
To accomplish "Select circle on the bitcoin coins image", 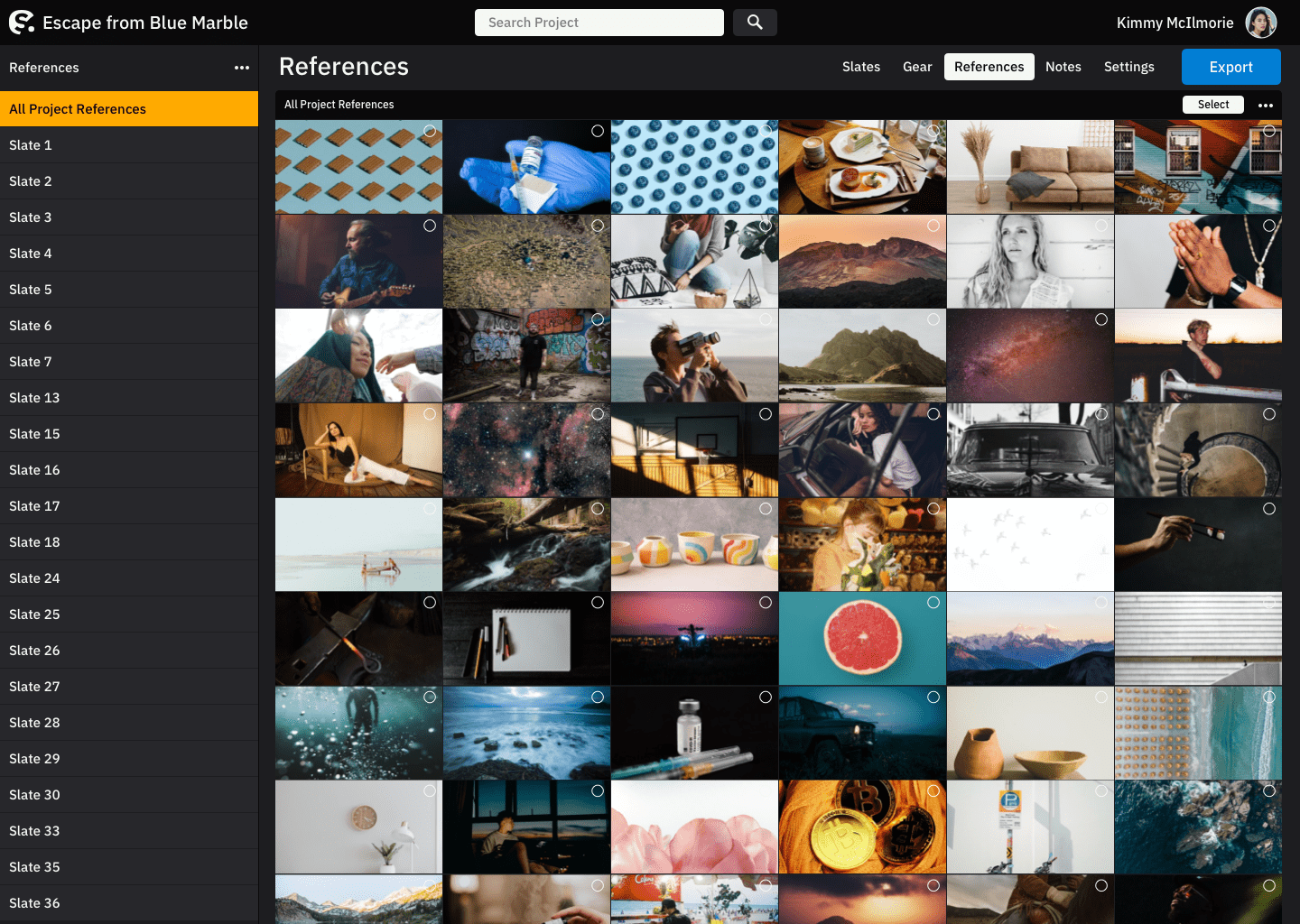I will click(x=933, y=791).
